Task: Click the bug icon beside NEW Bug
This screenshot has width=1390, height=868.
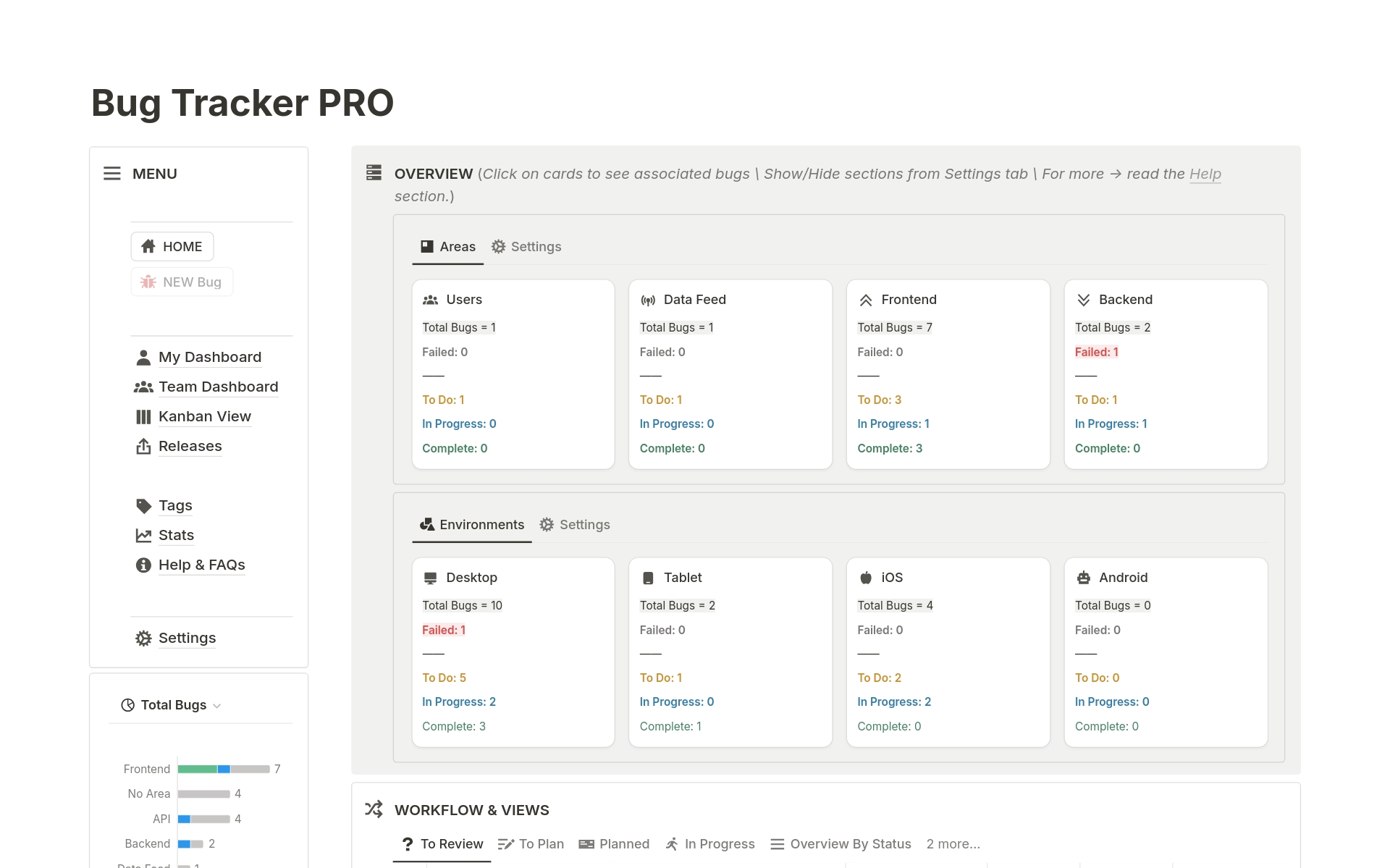Action: pyautogui.click(x=148, y=282)
